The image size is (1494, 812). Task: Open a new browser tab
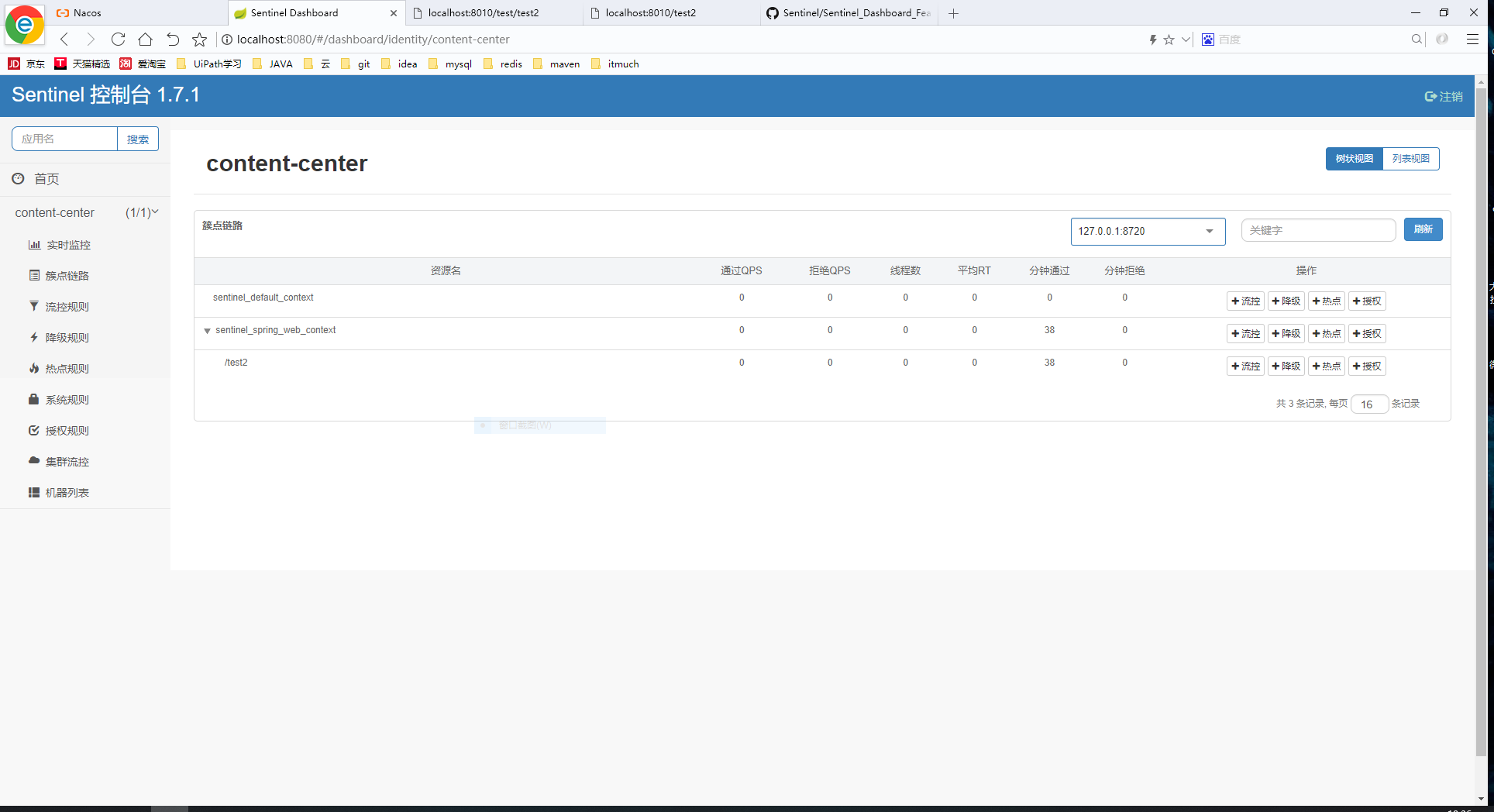pyautogui.click(x=954, y=13)
